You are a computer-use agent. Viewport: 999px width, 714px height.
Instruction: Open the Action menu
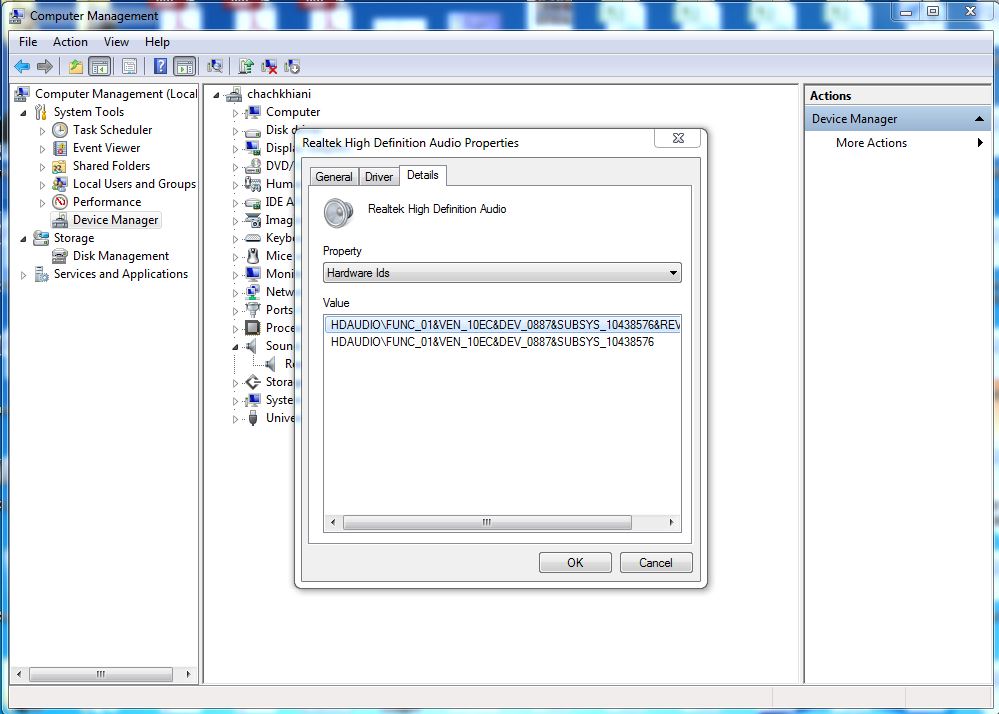(70, 42)
